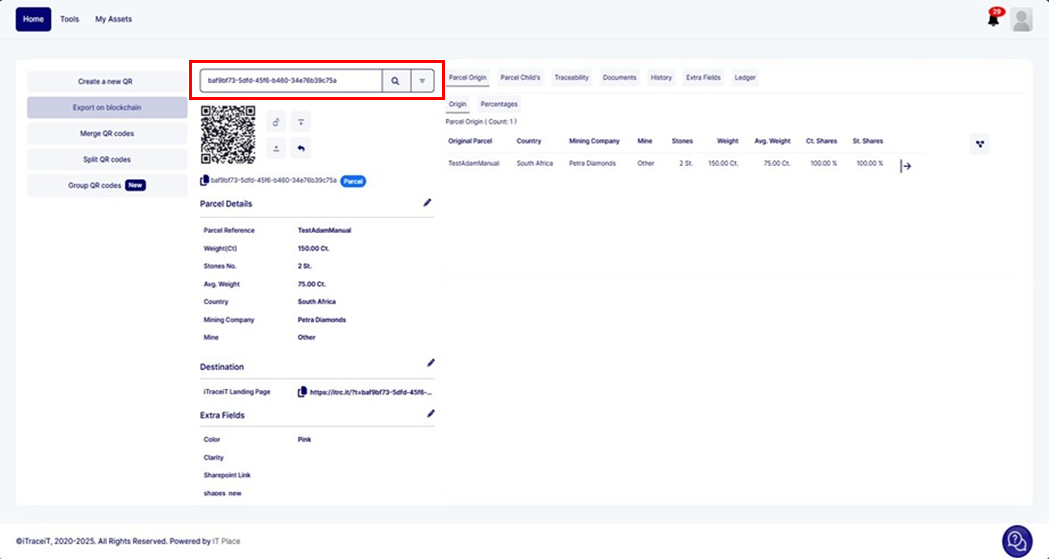Edit Extra Fields using pencil icon

[431, 413]
